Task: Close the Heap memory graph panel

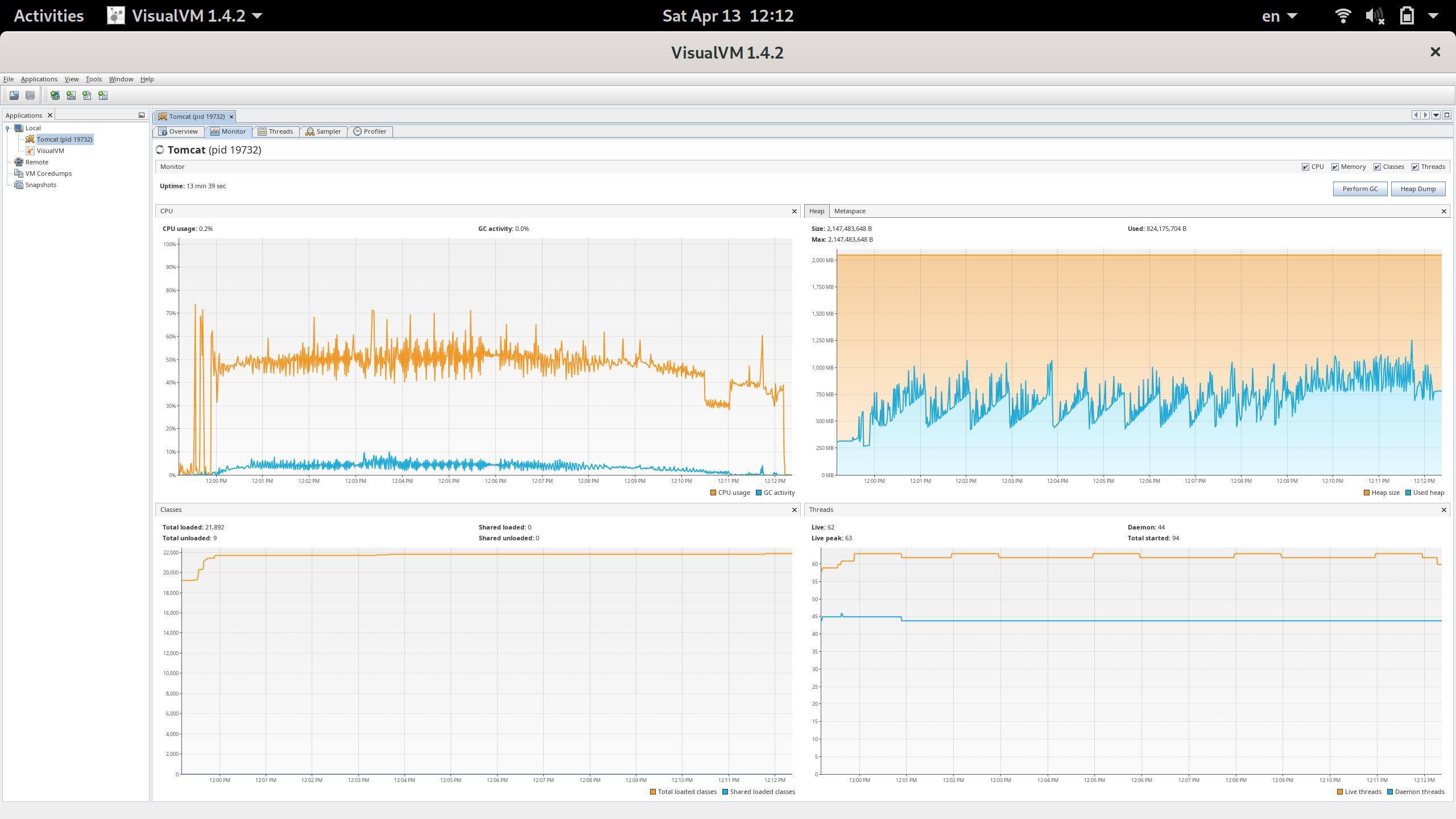Action: tap(1443, 212)
